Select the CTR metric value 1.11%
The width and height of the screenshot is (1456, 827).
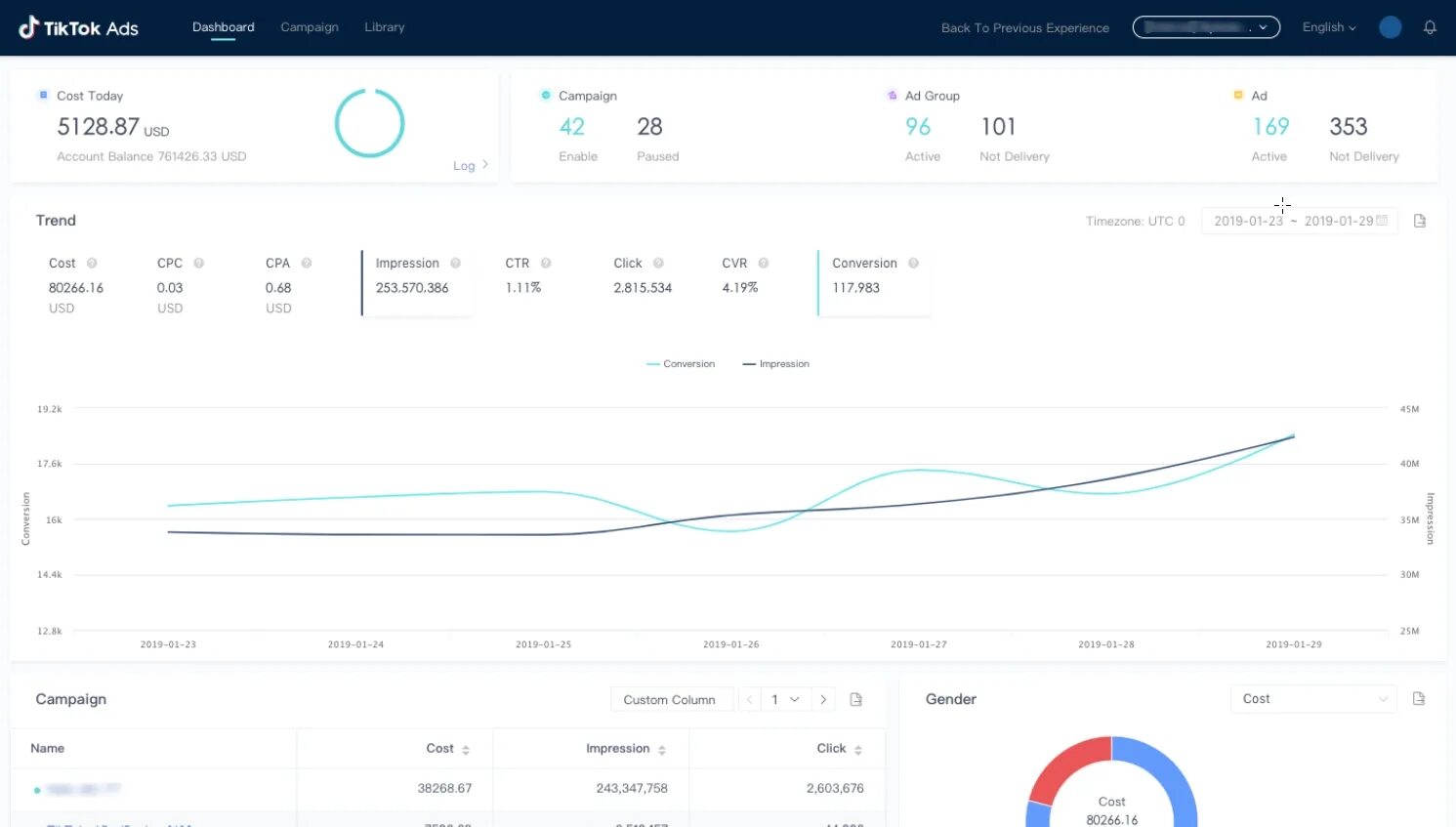click(523, 288)
